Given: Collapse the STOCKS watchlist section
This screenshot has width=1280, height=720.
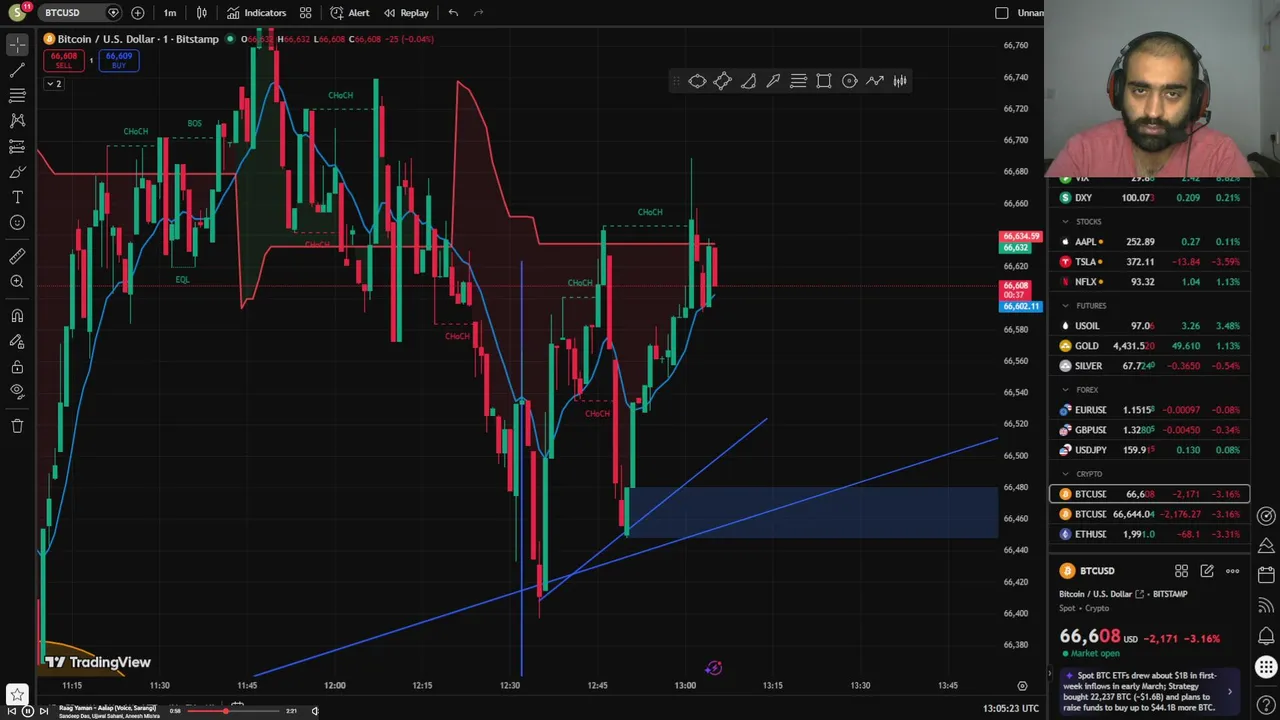Looking at the screenshot, I should [1066, 222].
